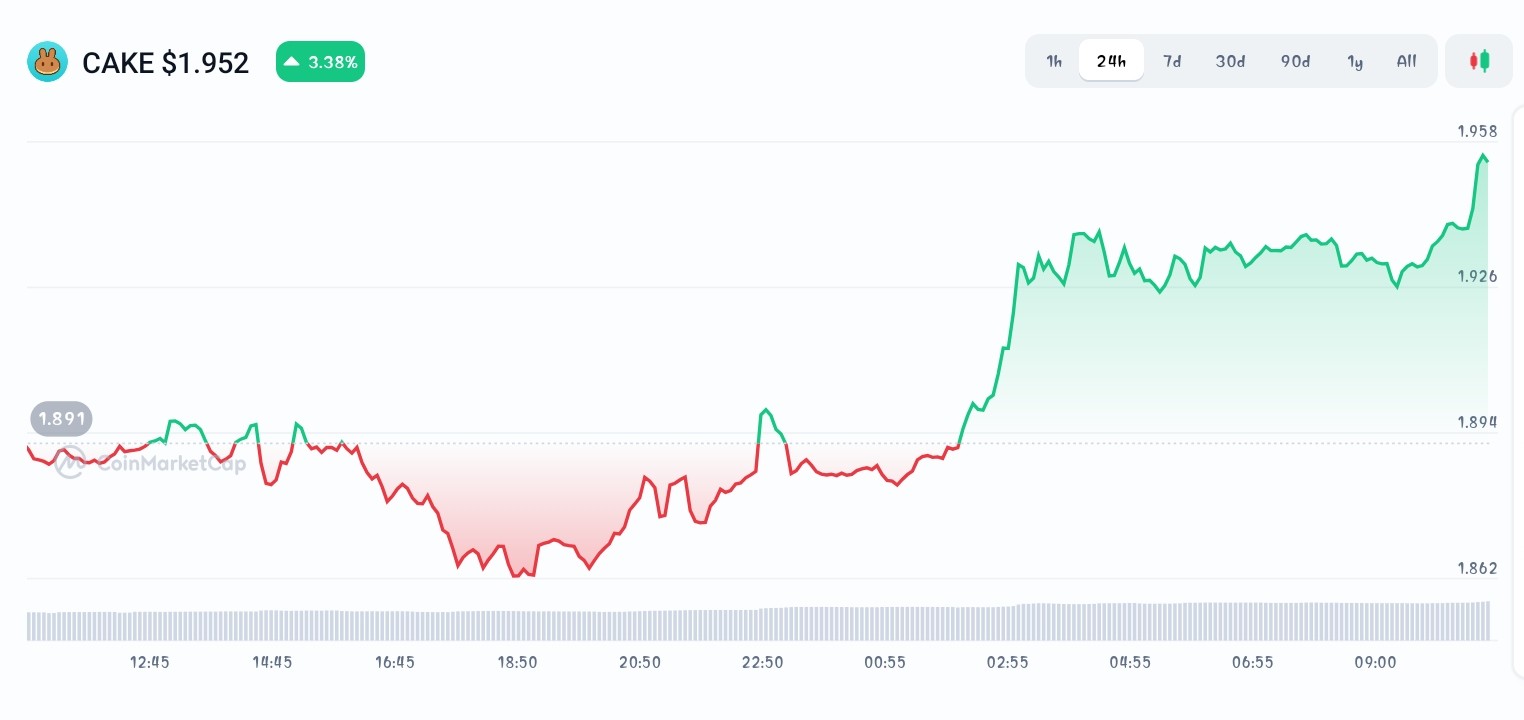Show the 30d price range

click(x=1230, y=61)
